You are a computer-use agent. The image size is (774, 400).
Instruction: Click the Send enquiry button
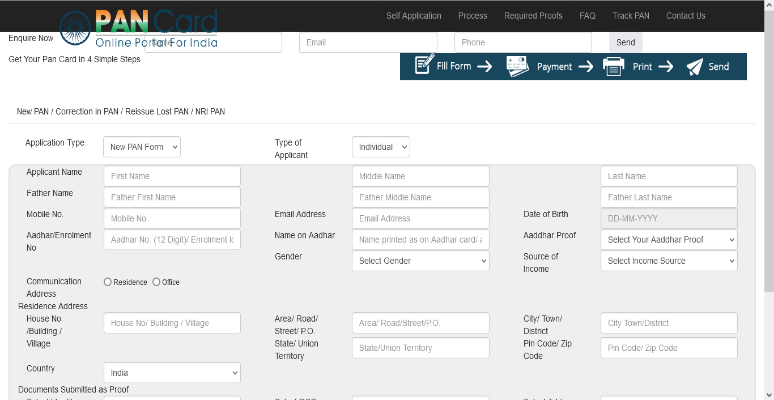click(x=625, y=42)
